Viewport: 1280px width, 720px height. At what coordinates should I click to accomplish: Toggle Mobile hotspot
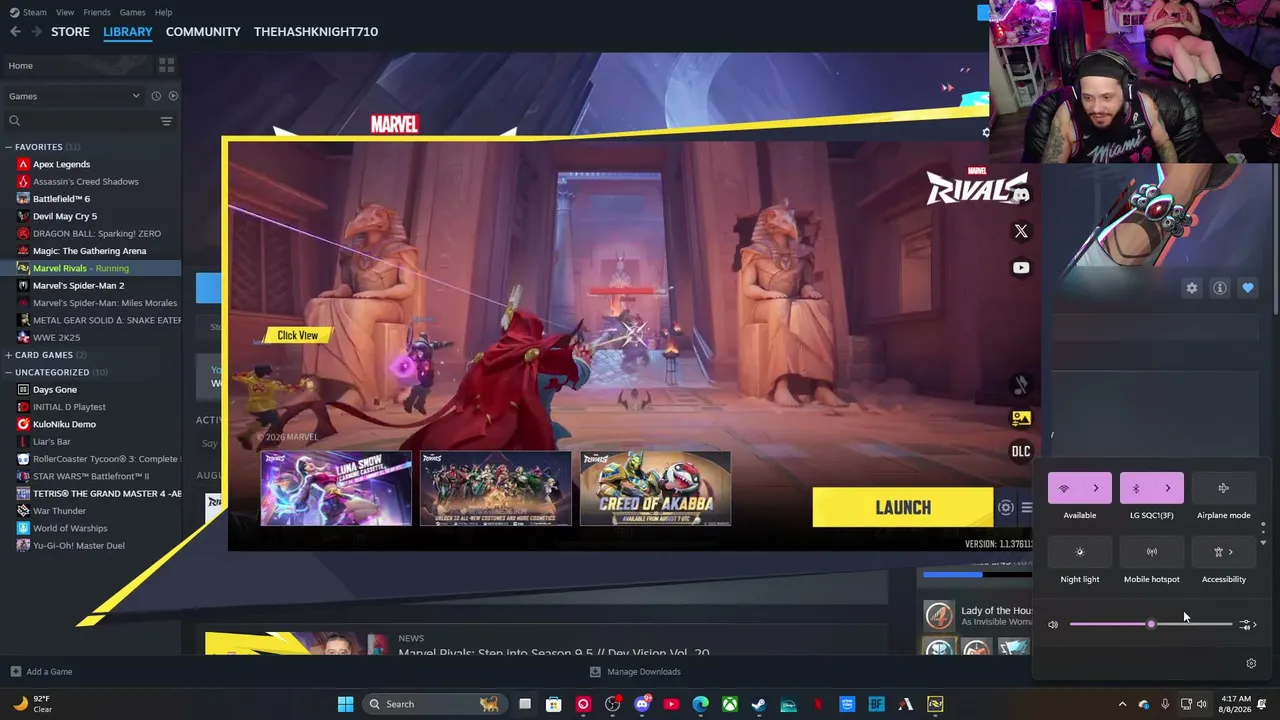coord(1152,552)
